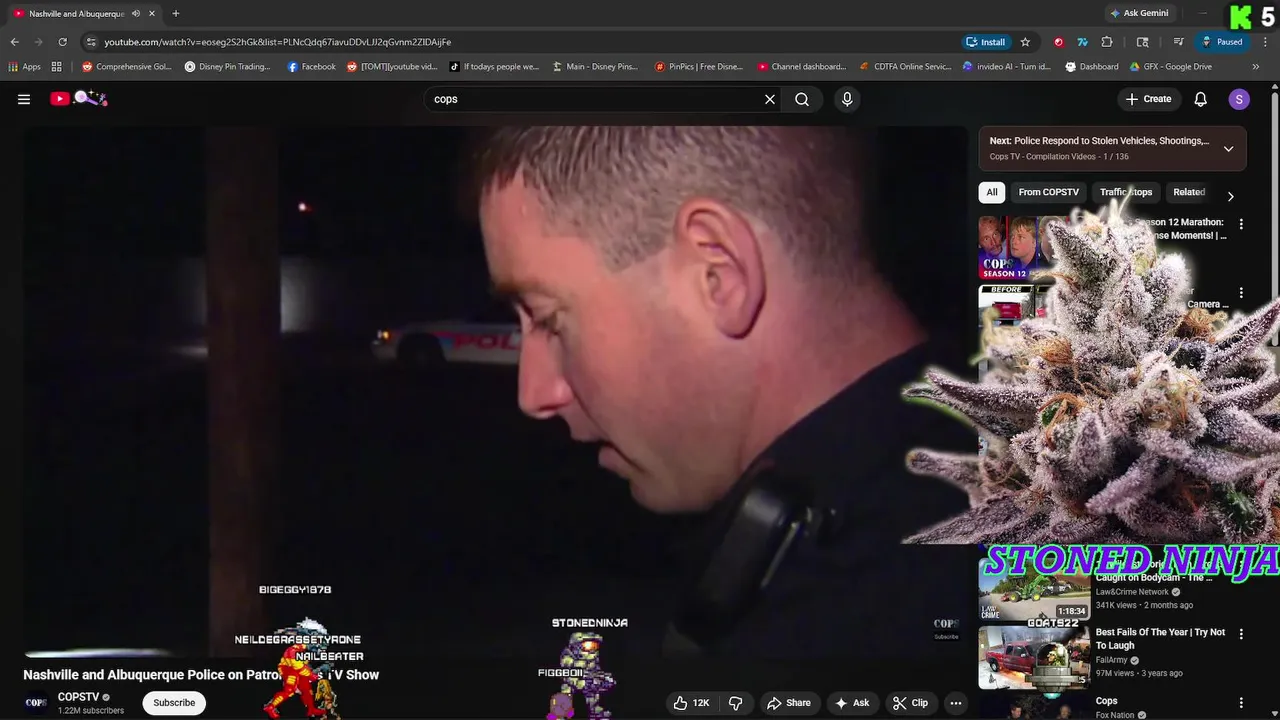Click Ask Gemini button
The image size is (1280, 720).
(x=1139, y=14)
